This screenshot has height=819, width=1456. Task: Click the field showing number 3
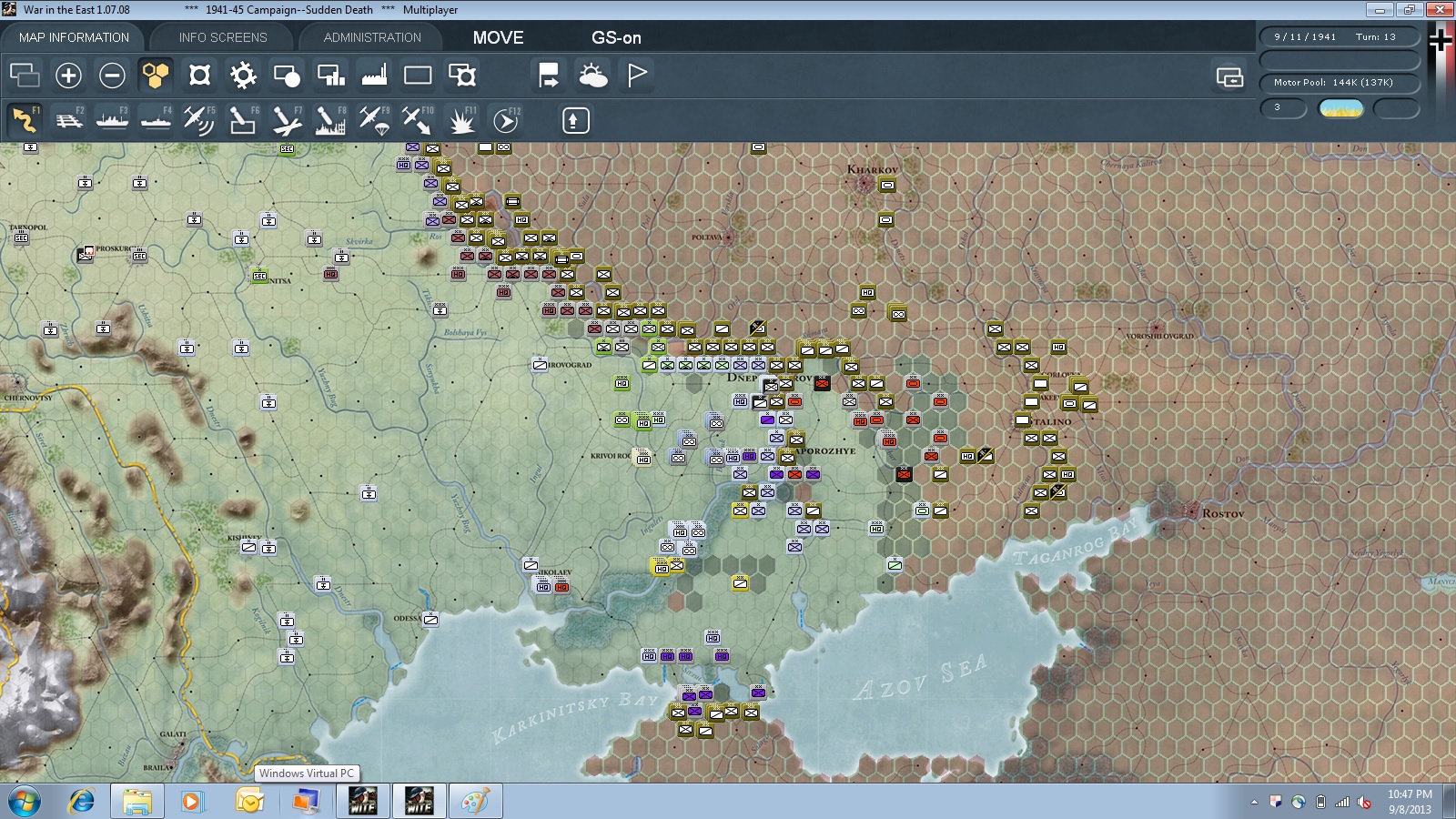1283,108
